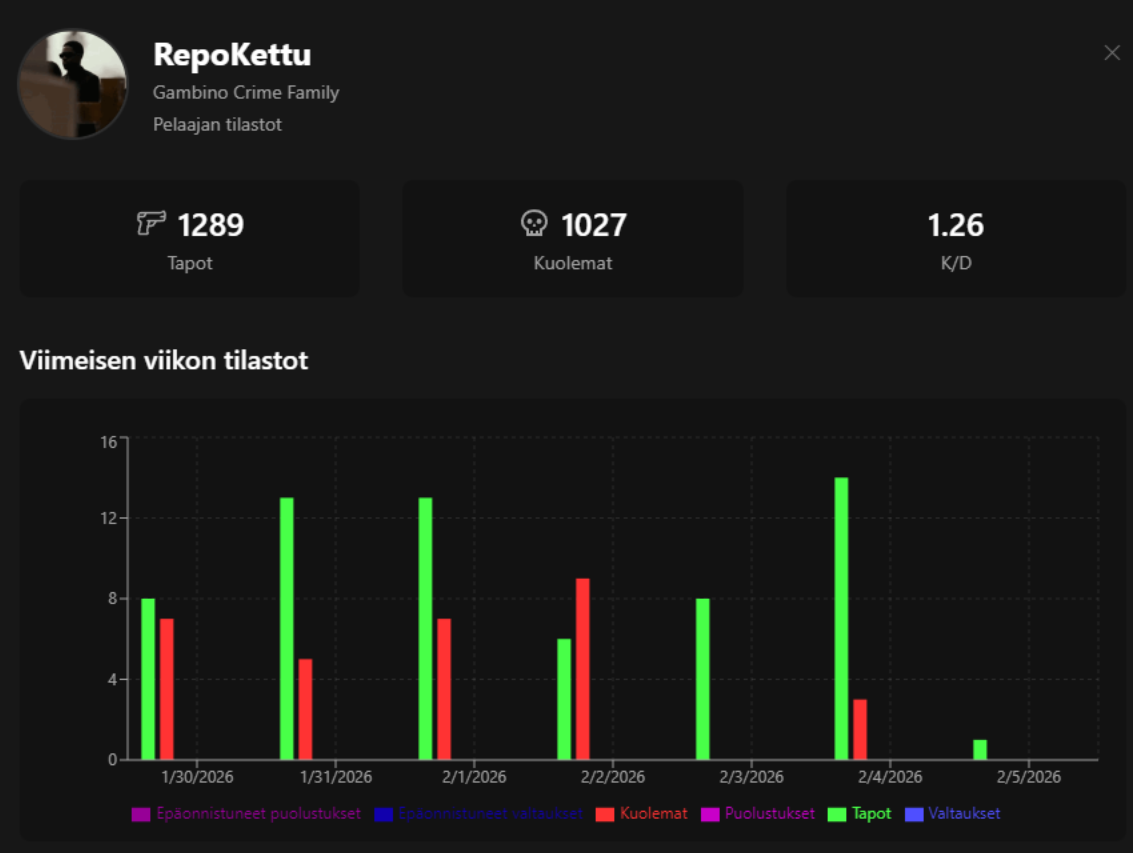Toggle the Kuolemat series in the legend

point(650,813)
